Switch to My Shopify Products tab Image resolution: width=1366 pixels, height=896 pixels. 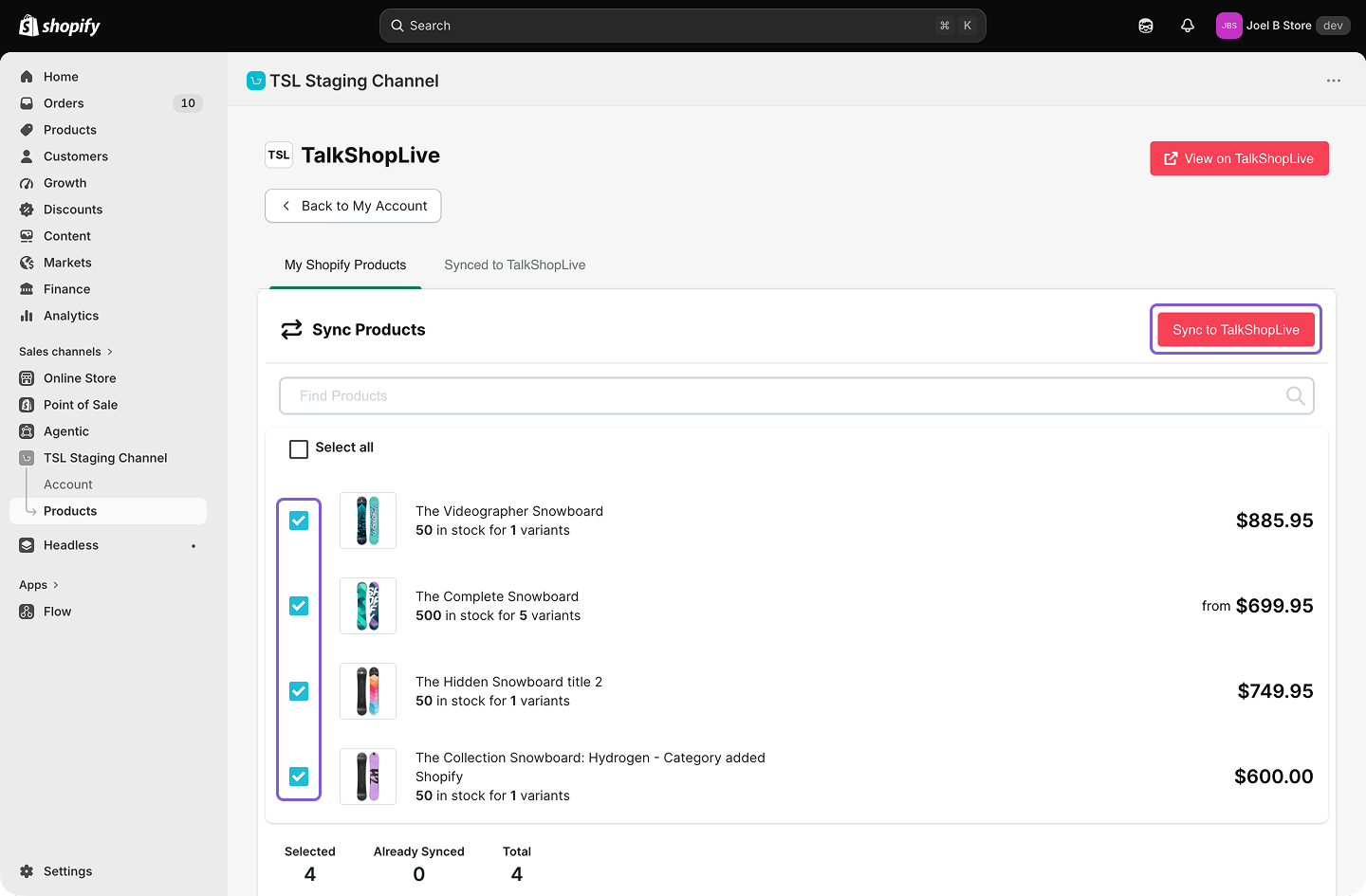[345, 265]
